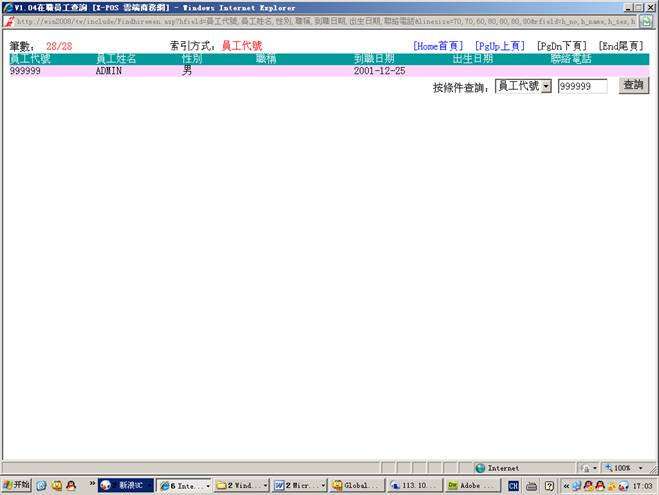Screen dimensions: 659x495
Task: Click the help question mark taskbar icon
Action: [x=549, y=485]
